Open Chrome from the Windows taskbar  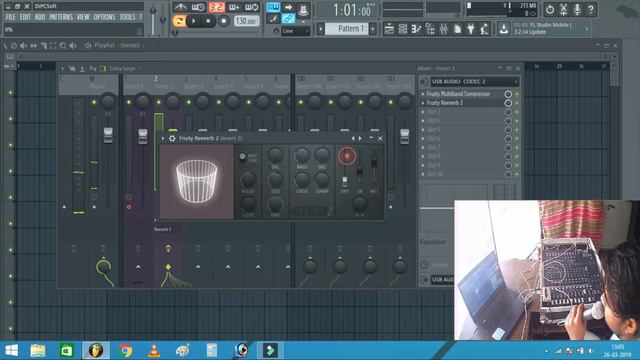[126, 351]
